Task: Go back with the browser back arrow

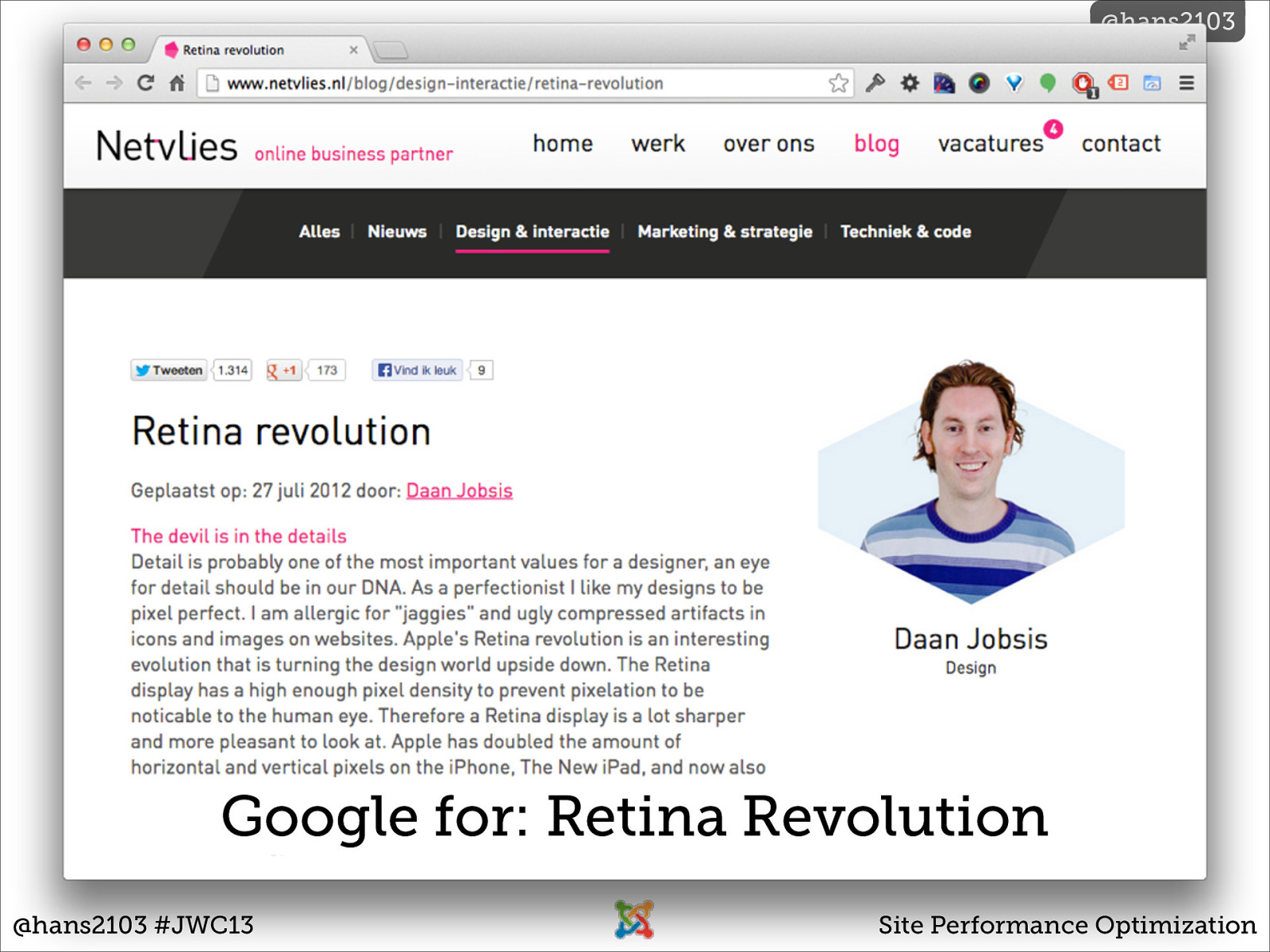Action: coord(83,83)
